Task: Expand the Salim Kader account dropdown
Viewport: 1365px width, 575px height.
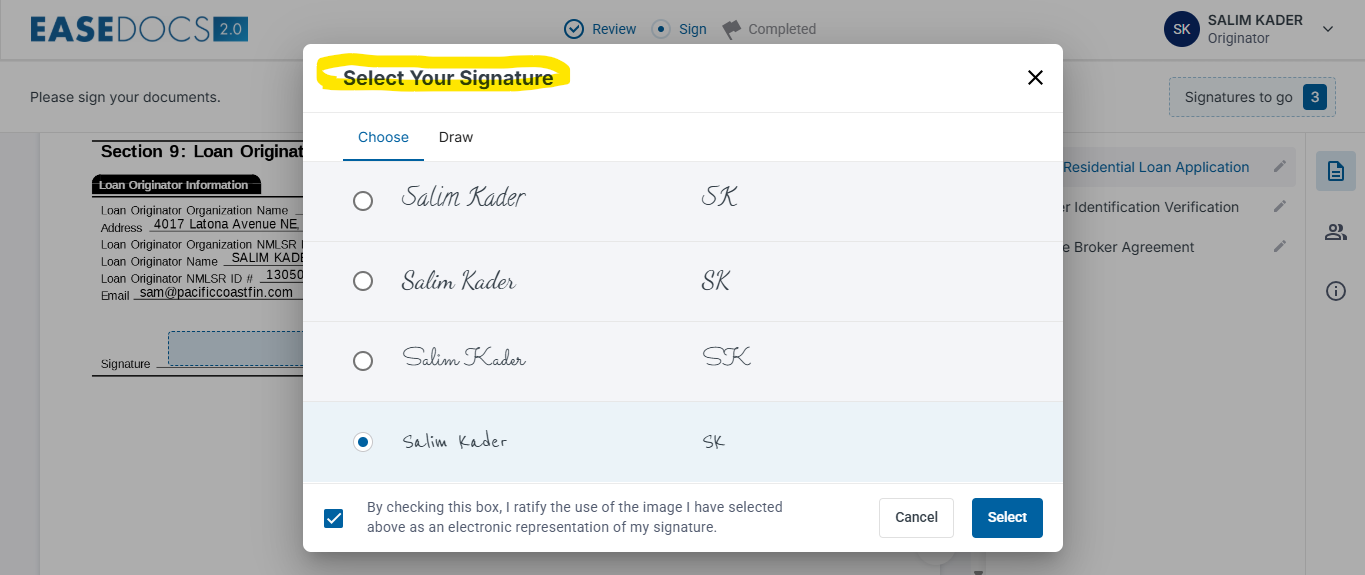Action: click(x=1328, y=29)
